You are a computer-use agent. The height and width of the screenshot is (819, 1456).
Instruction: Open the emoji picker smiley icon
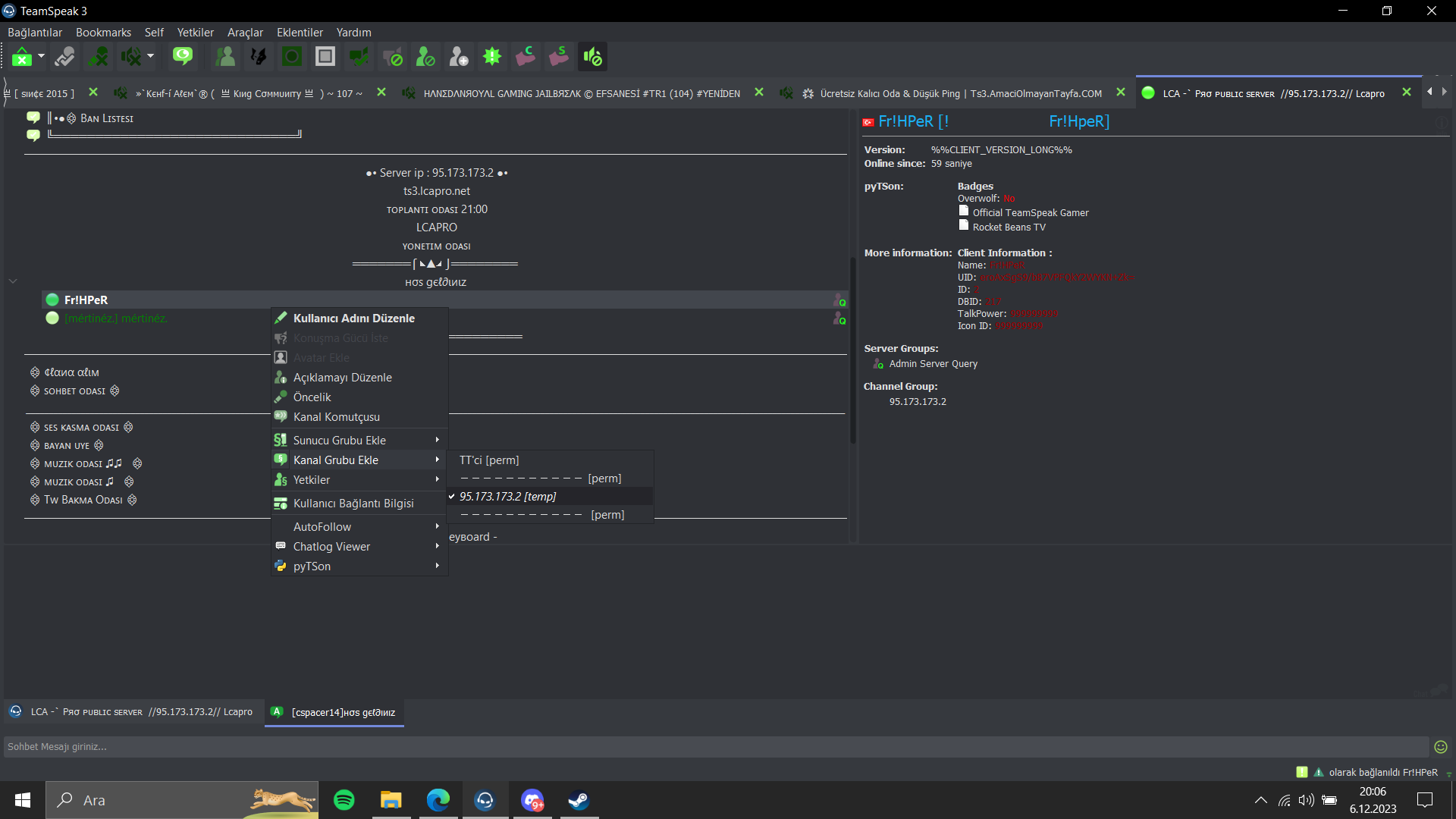1441,747
